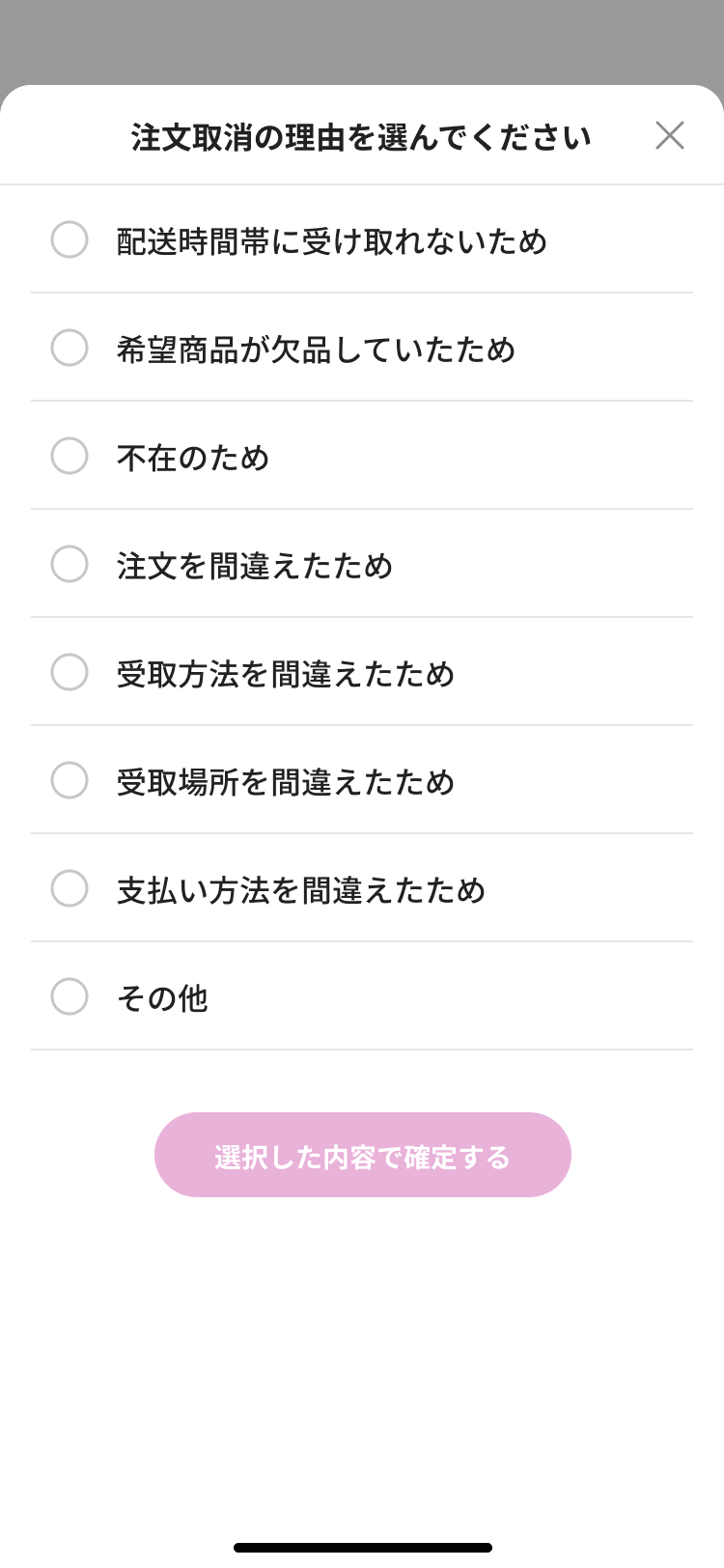Click the 受取場所を間違えたため label text
The height and width of the screenshot is (1568, 724).
[x=285, y=782]
